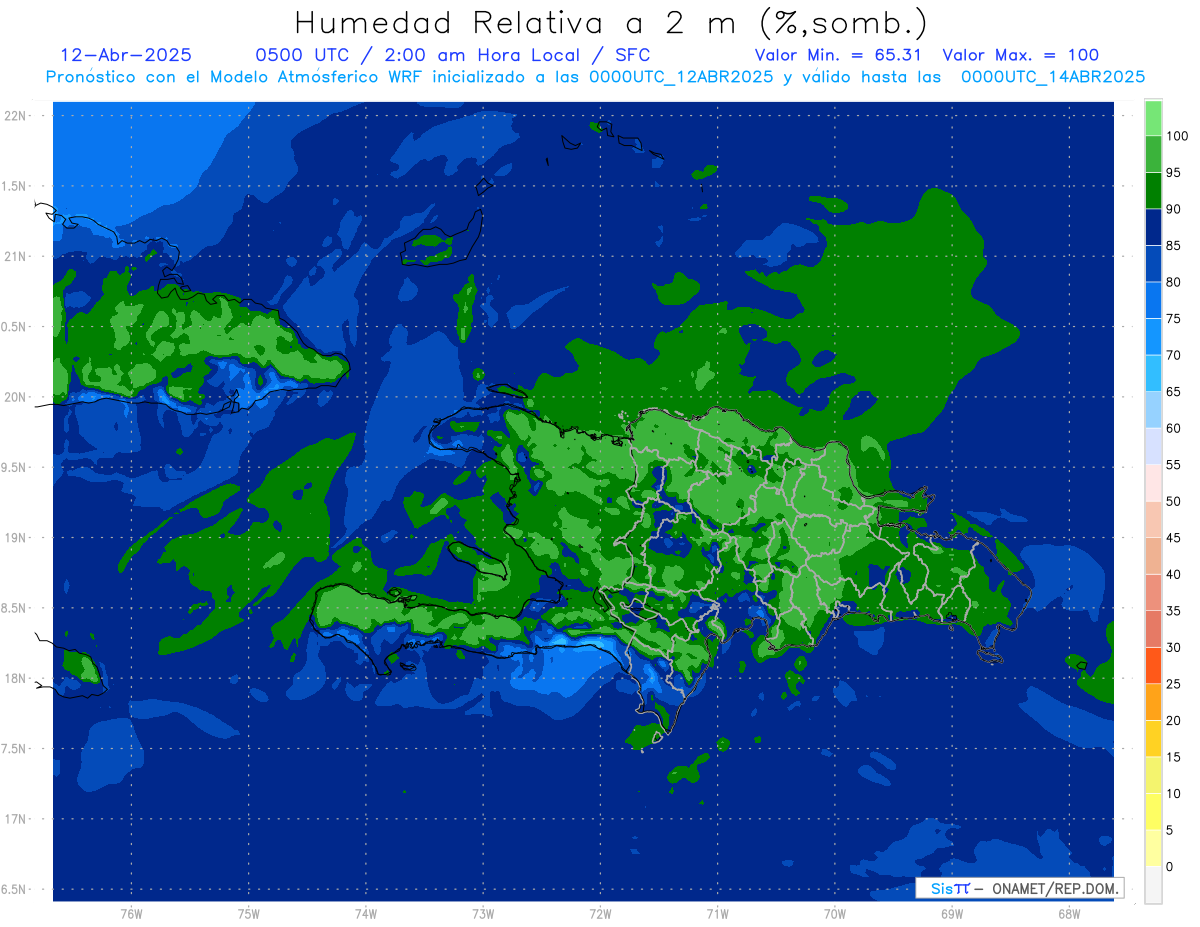Screen dimensions: 1200x927
Task: Pick the sky-blue swatch between 70 and 65
Action: 1153,374
